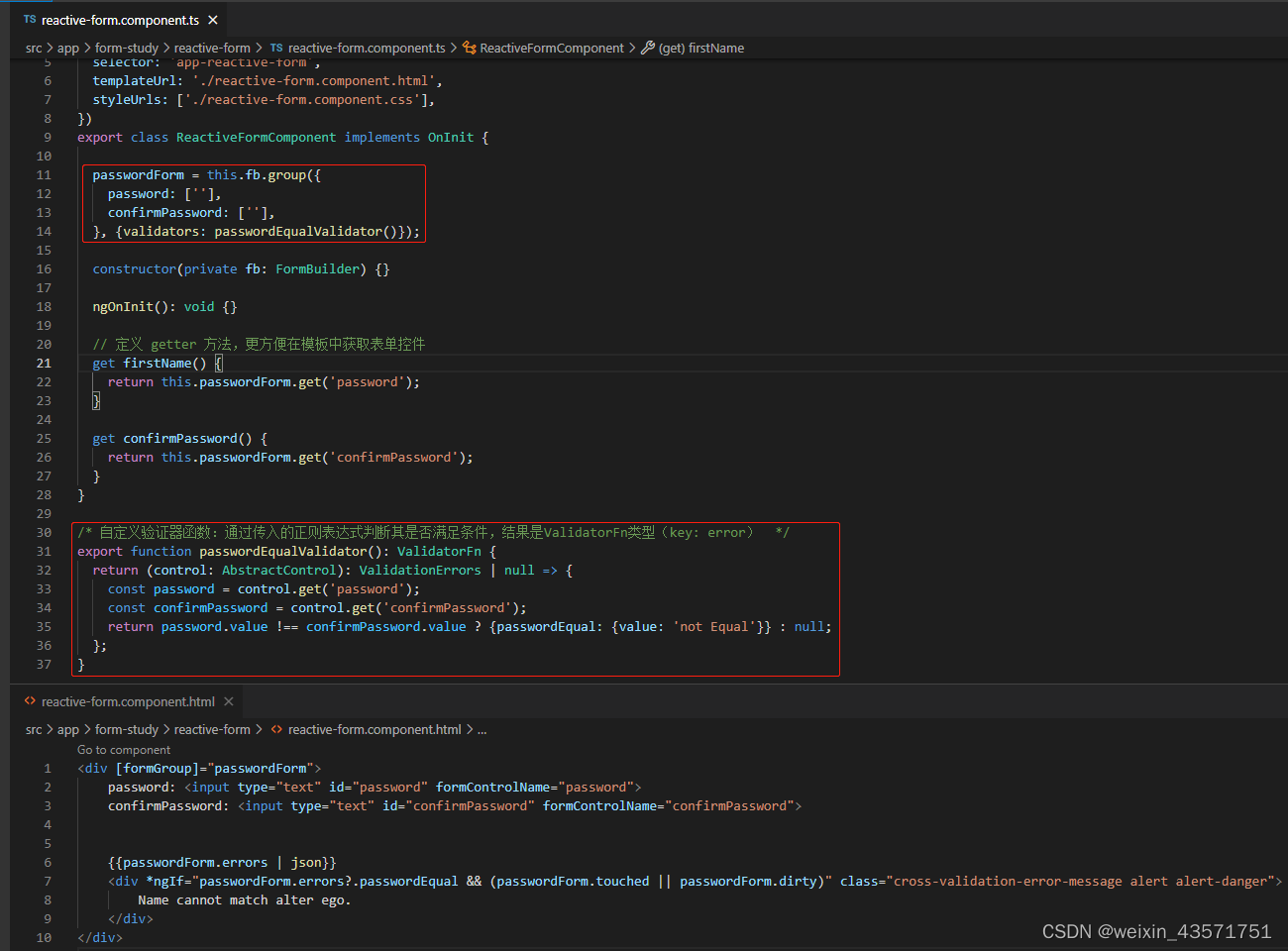Click ellipsis at end of HTML breadcrumb
The image size is (1288, 951).
click(482, 730)
